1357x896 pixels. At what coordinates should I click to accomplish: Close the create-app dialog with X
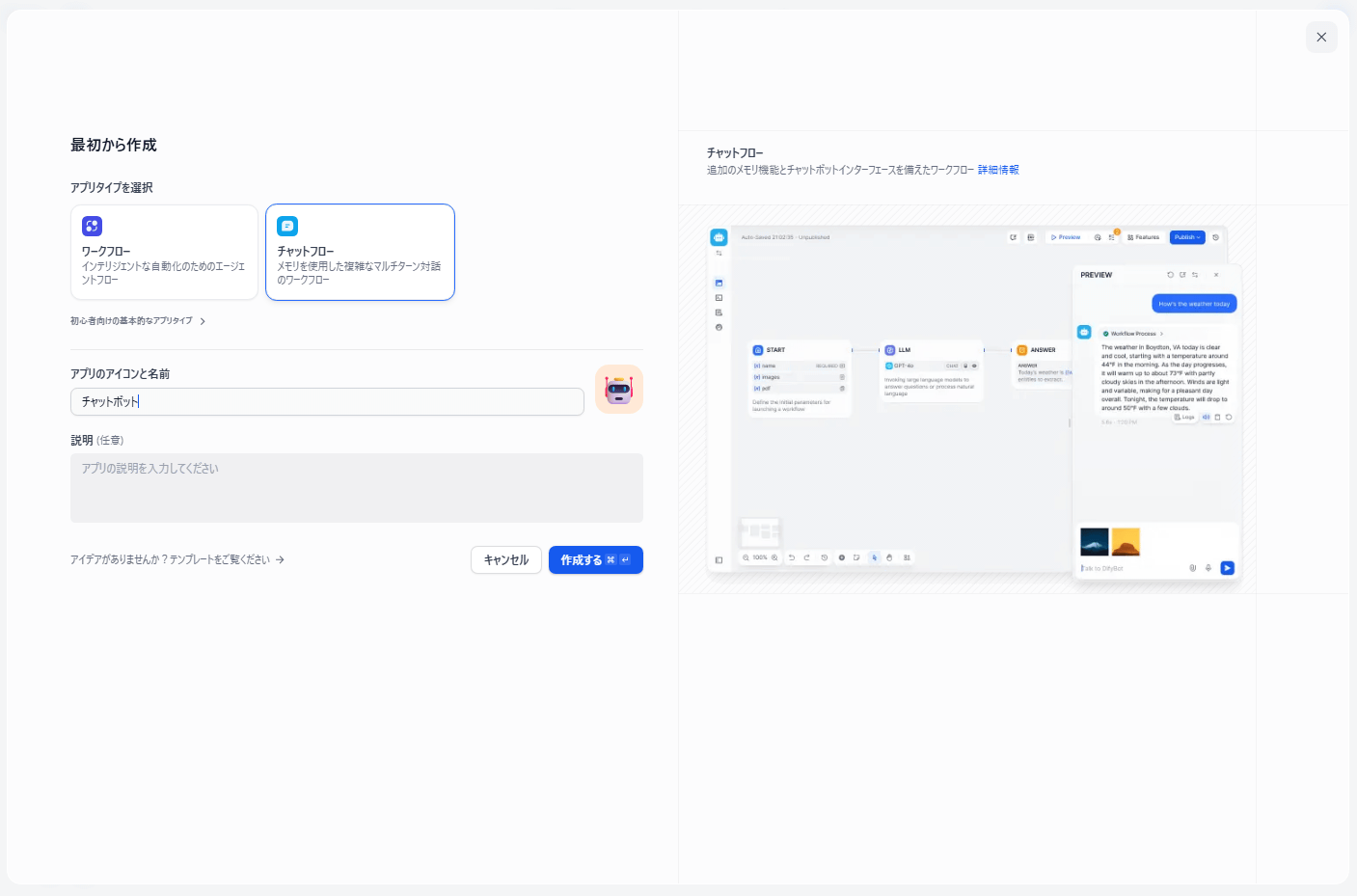coord(1321,38)
